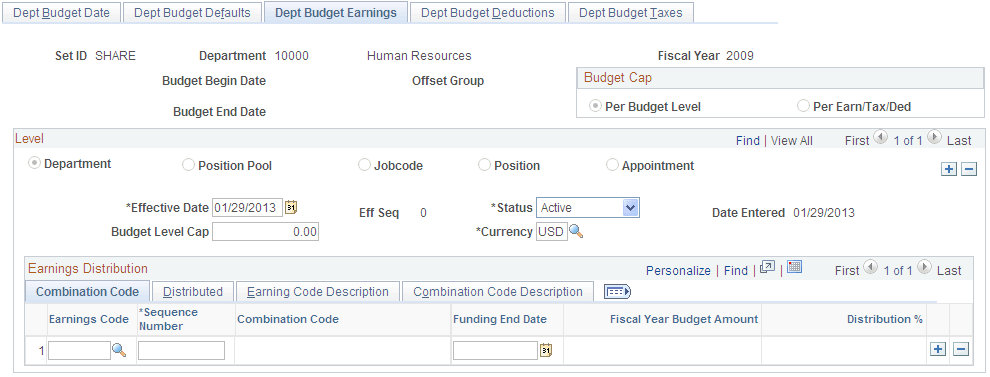Image resolution: width=990 pixels, height=377 pixels.
Task: Click Personalize link in Earnings Distribution
Action: (678, 270)
